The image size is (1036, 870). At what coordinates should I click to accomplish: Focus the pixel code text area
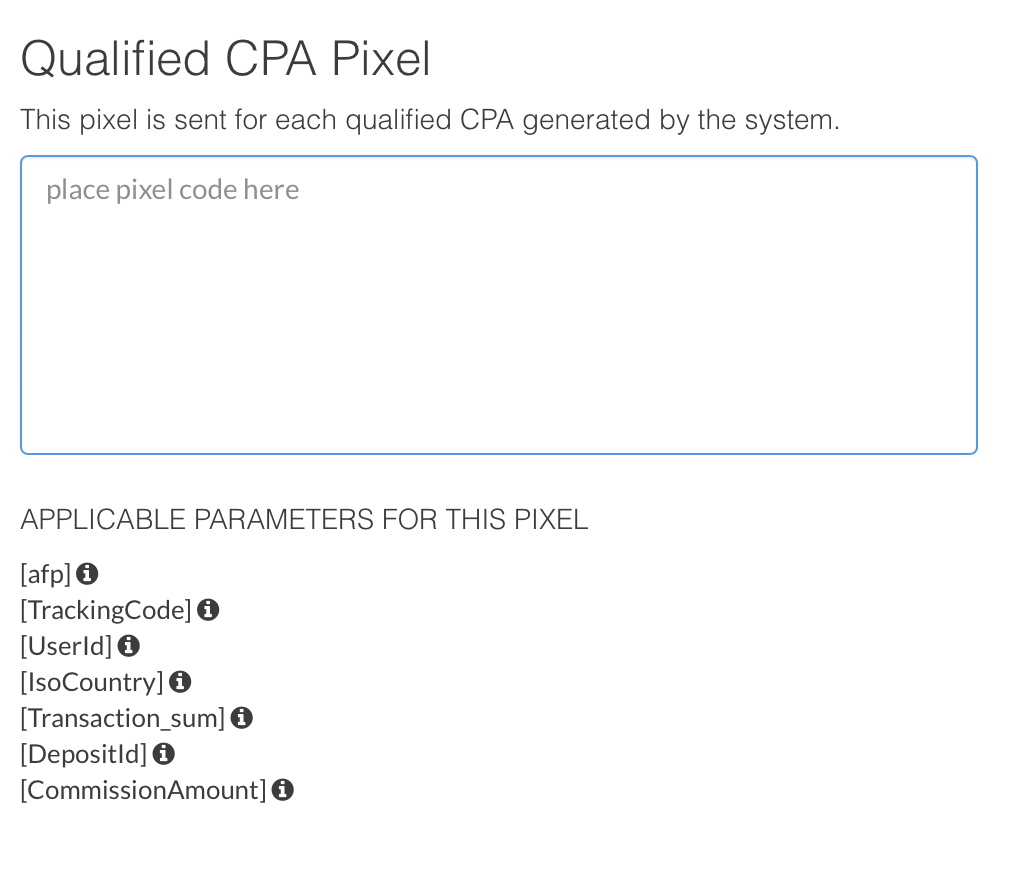(x=499, y=305)
